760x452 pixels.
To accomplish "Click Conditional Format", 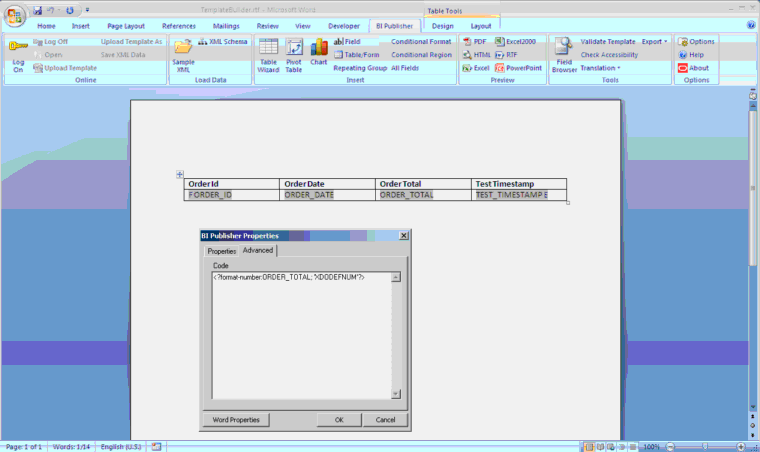I will point(421,42).
